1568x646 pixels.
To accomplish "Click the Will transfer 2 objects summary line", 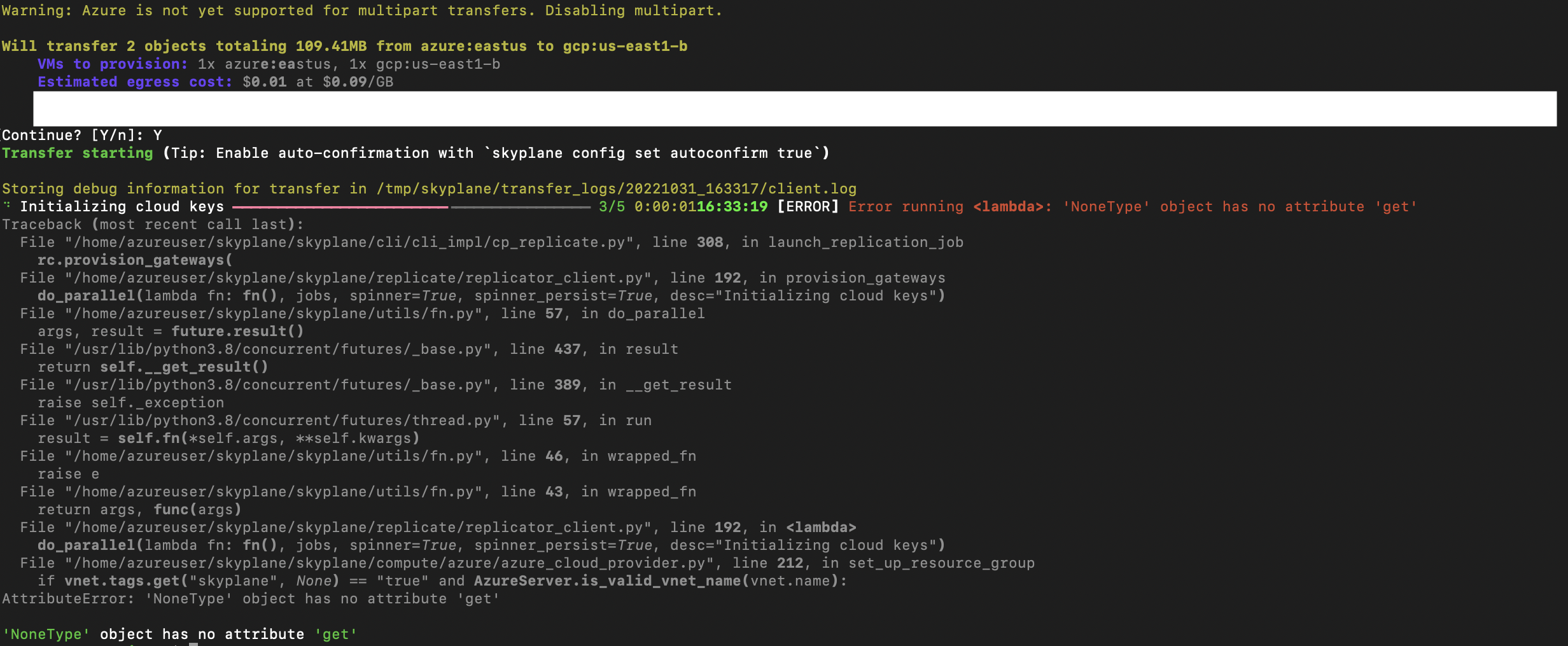I will 344,46.
